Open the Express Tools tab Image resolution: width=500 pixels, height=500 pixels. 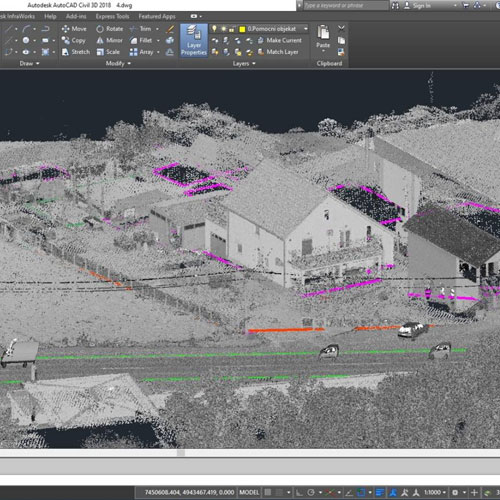click(x=112, y=16)
